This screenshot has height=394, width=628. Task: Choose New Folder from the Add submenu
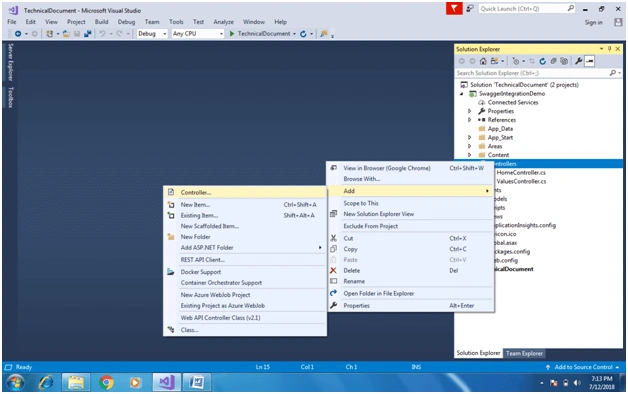(x=245, y=237)
